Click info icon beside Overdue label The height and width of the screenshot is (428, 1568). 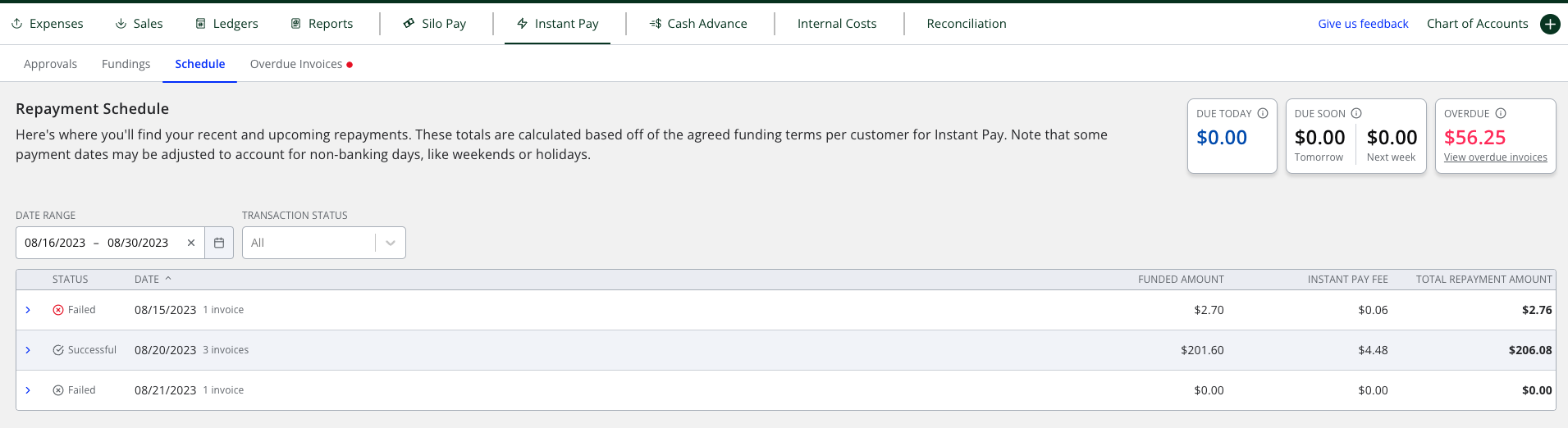[1501, 113]
